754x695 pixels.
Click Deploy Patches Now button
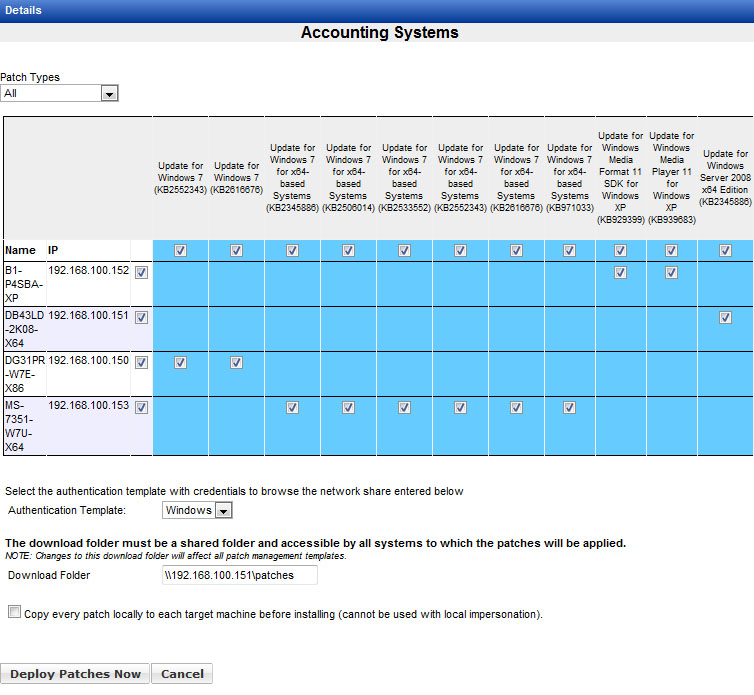75,674
